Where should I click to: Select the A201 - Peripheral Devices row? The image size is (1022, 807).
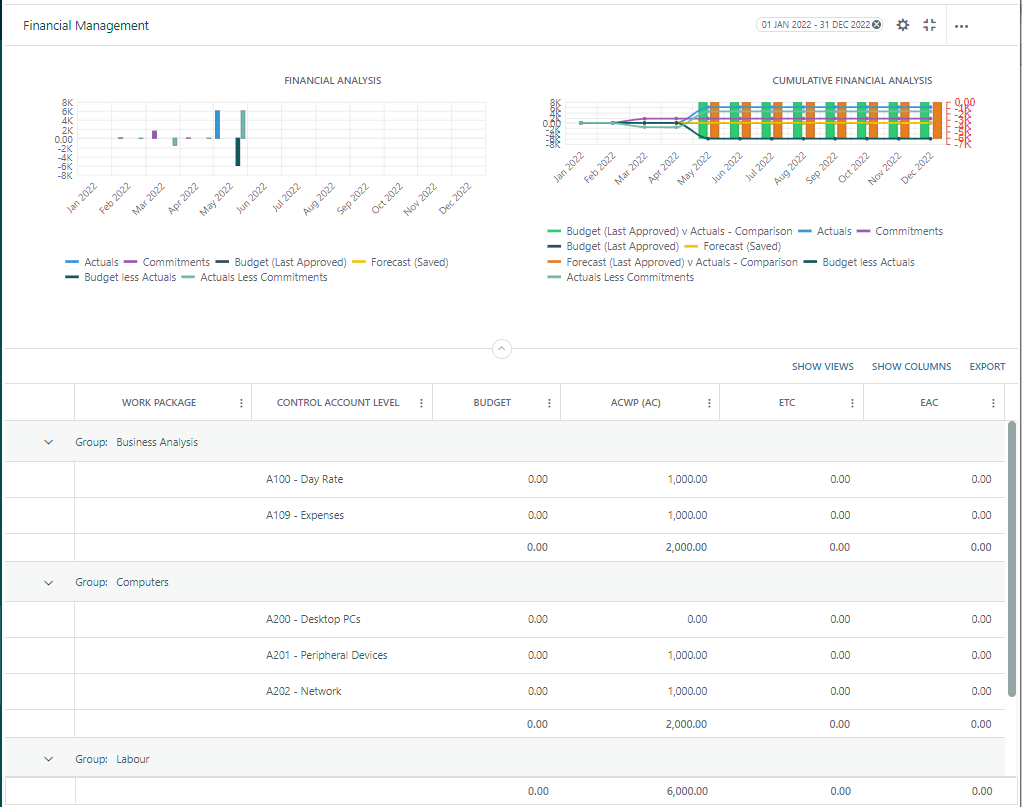(505, 655)
